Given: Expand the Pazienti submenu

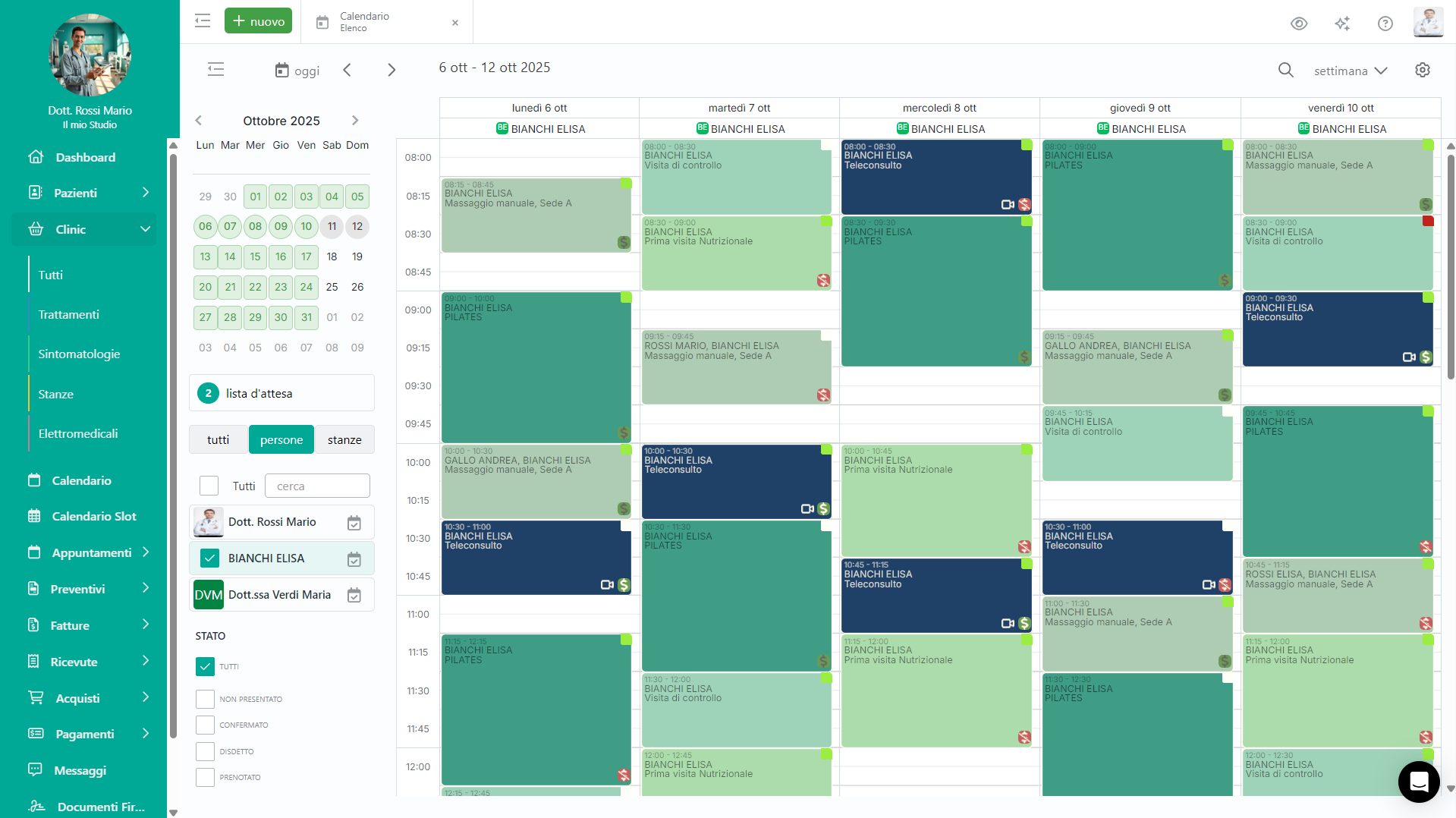Looking at the screenshot, I should [x=146, y=193].
